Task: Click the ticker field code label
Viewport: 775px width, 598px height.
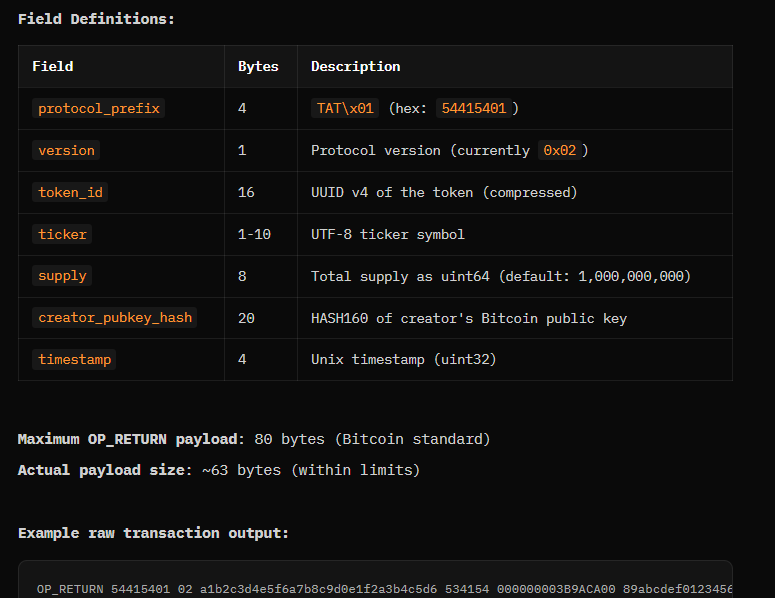Action: [x=62, y=234]
